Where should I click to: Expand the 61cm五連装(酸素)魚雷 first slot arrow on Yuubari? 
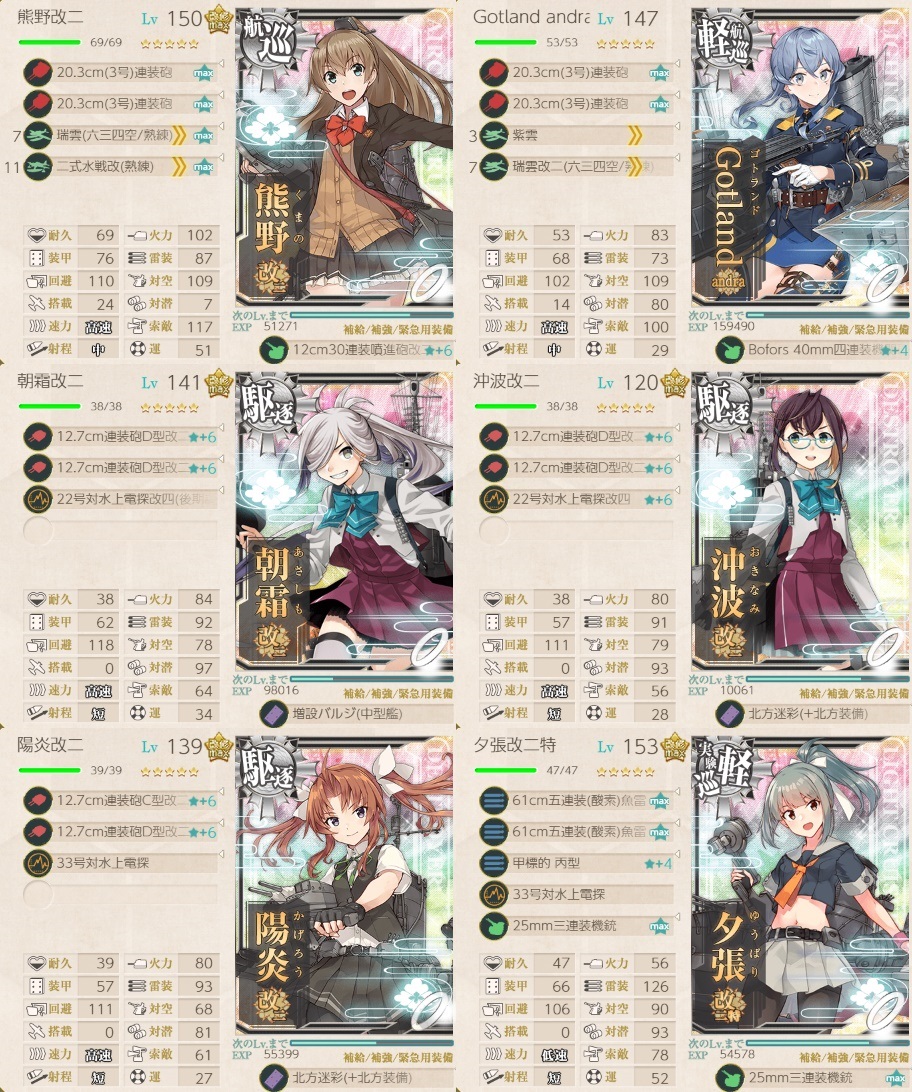pyautogui.click(x=677, y=791)
